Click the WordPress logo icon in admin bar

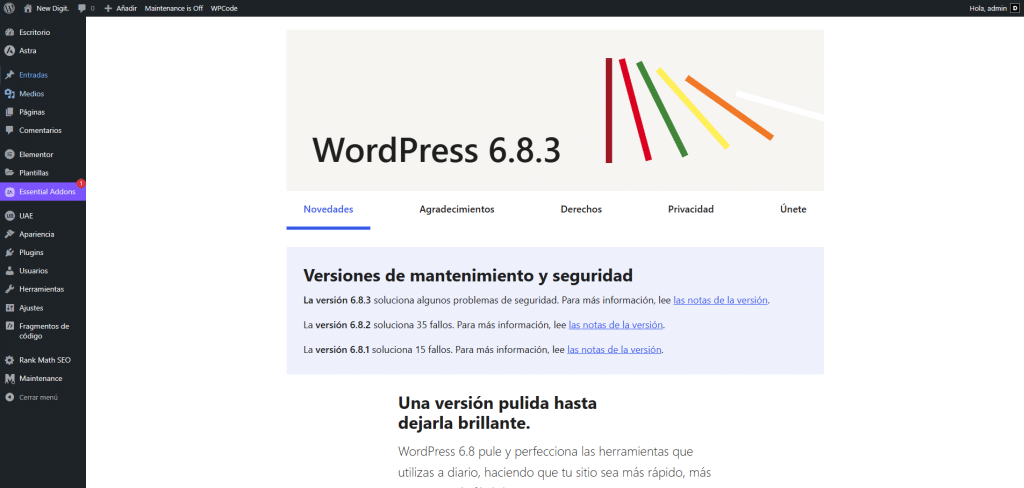[9, 8]
